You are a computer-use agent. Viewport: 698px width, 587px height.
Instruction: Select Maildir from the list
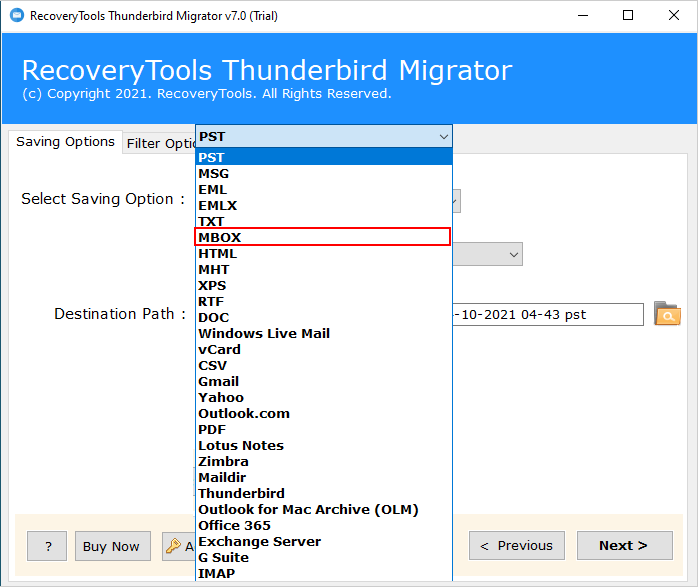[x=324, y=478]
